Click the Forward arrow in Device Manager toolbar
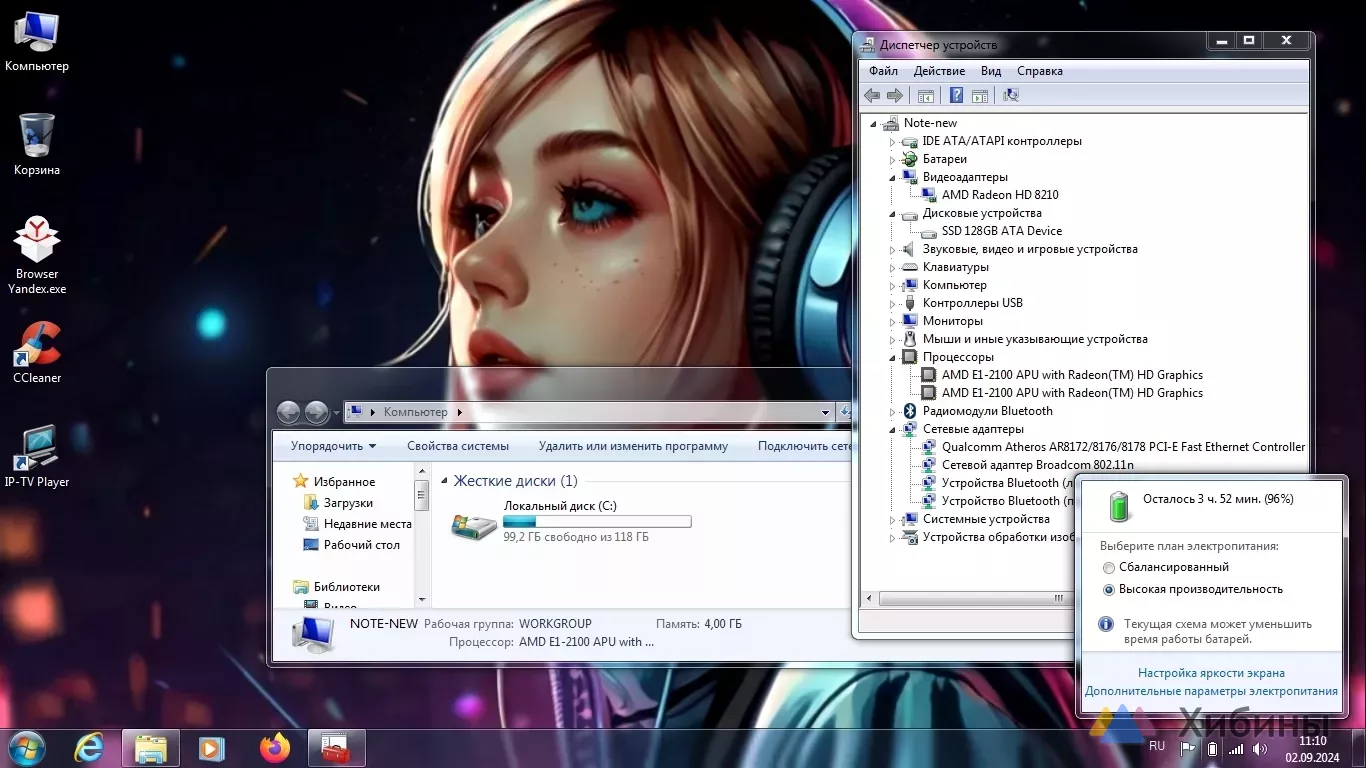Screen dimensions: 1366x768 [895, 95]
